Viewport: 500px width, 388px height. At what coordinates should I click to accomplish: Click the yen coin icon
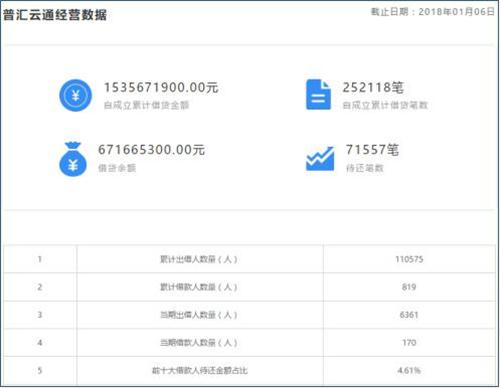coord(75,95)
